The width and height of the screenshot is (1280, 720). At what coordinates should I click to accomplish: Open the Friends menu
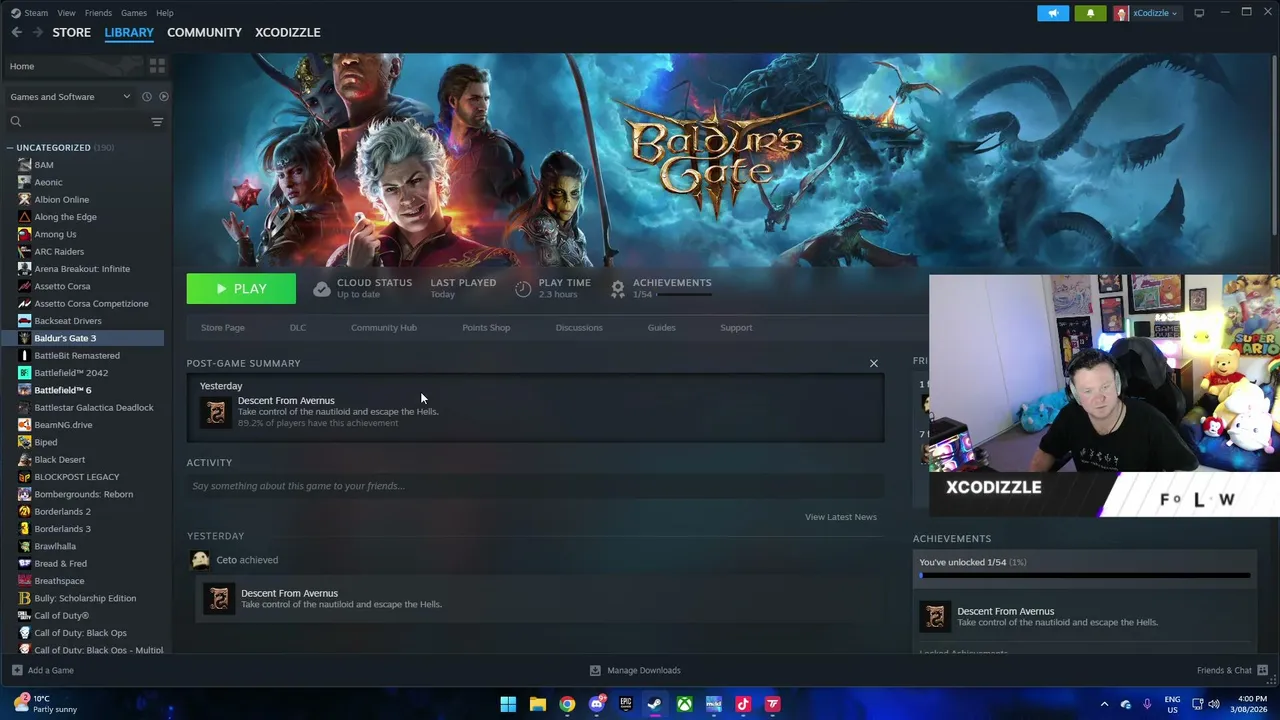tap(98, 13)
